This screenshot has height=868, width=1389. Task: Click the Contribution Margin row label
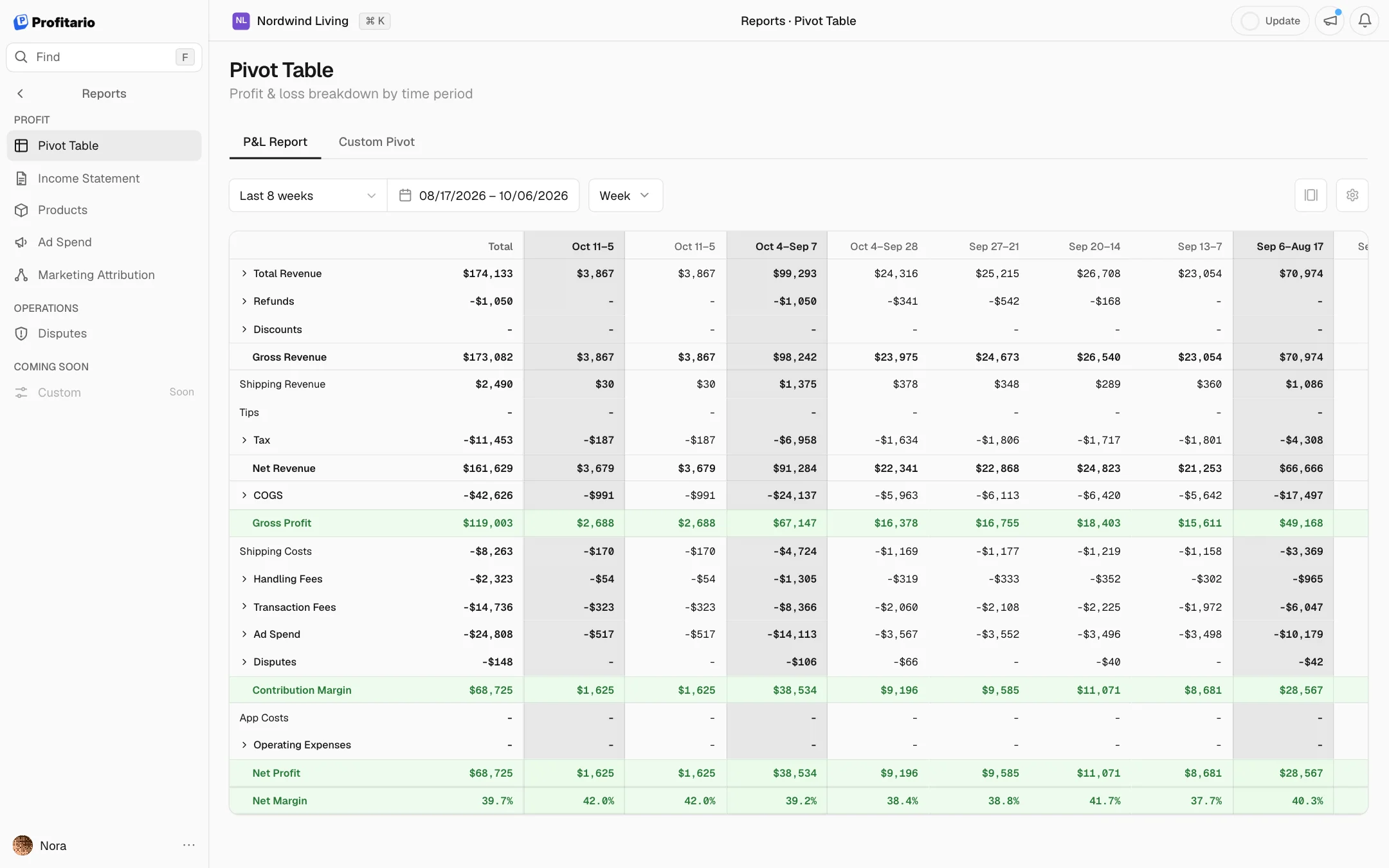point(302,690)
